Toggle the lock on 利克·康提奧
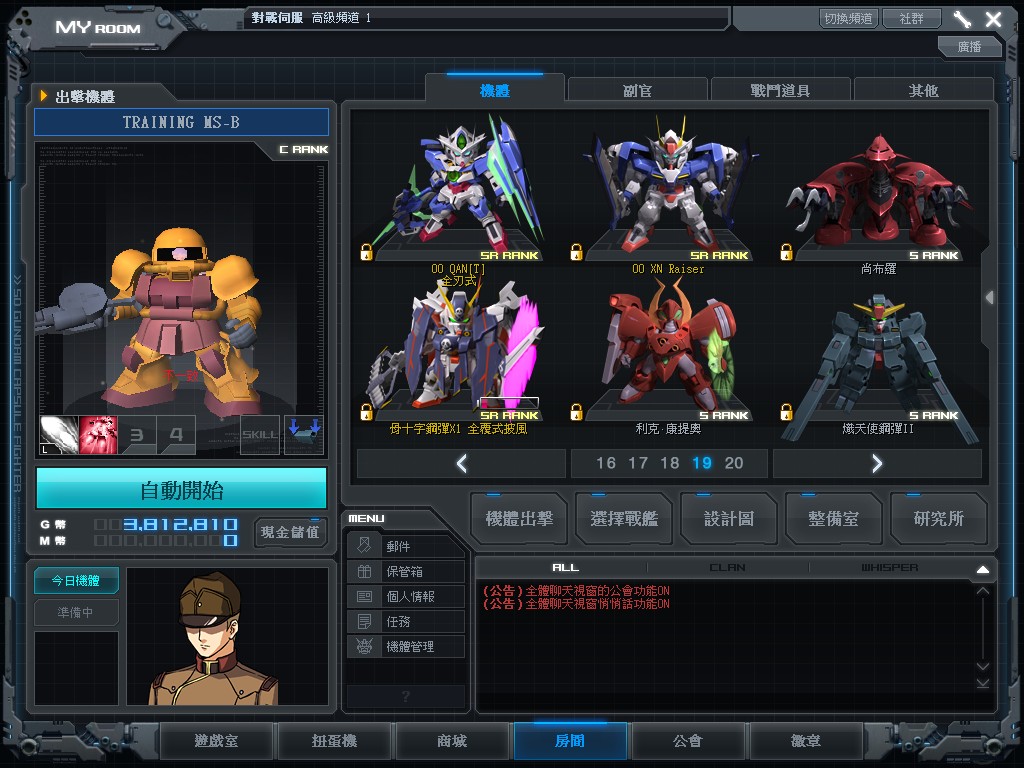 click(576, 412)
